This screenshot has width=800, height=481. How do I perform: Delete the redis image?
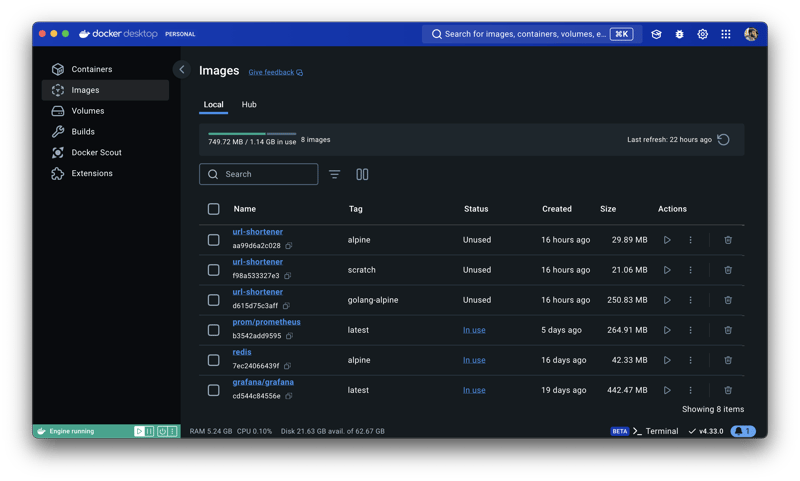coord(728,360)
